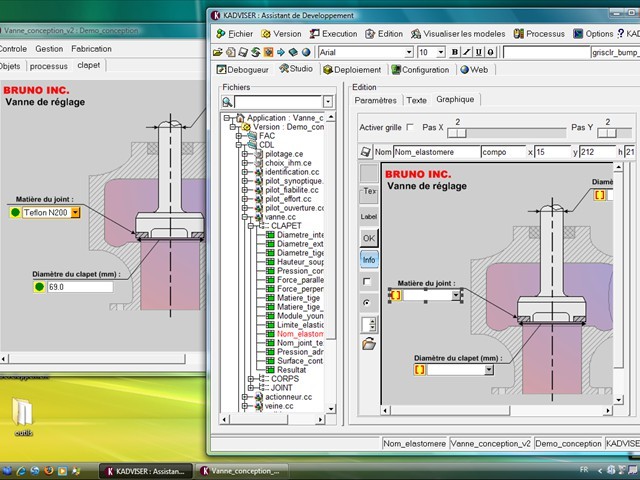Image resolution: width=640 pixels, height=480 pixels.
Task: Open the Arial font dropdown
Action: (409, 52)
